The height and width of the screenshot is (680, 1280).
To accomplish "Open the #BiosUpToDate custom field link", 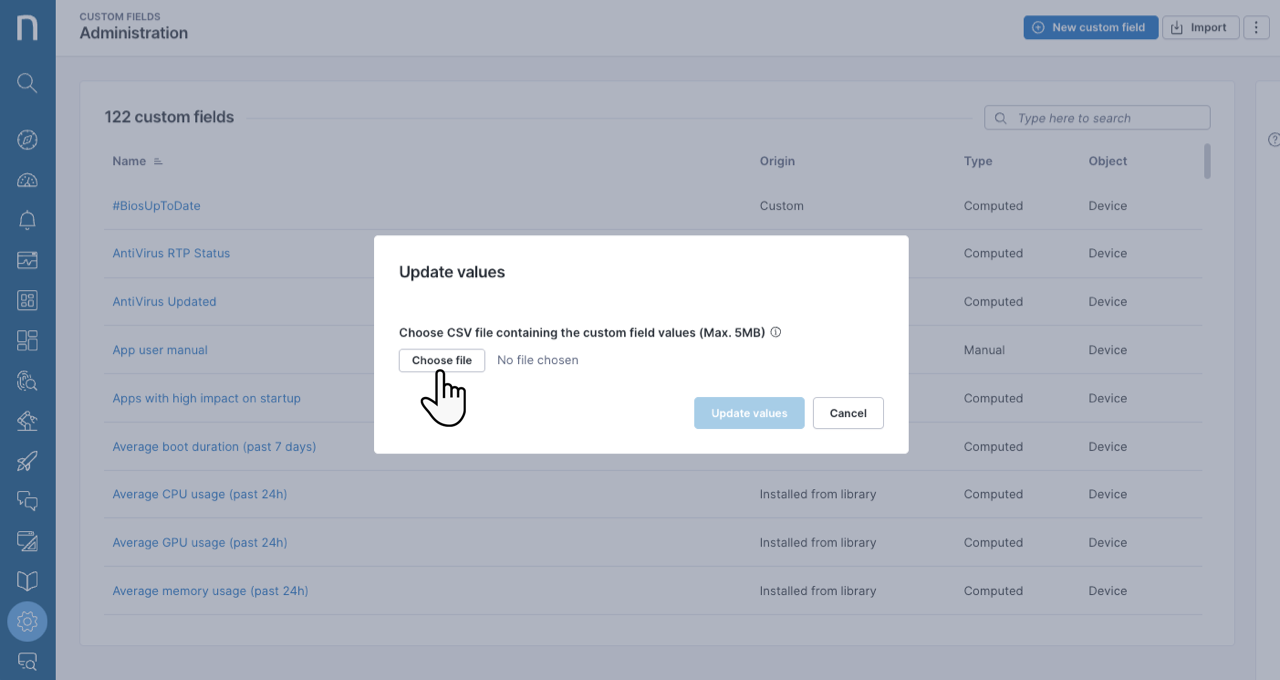I will click(x=156, y=206).
